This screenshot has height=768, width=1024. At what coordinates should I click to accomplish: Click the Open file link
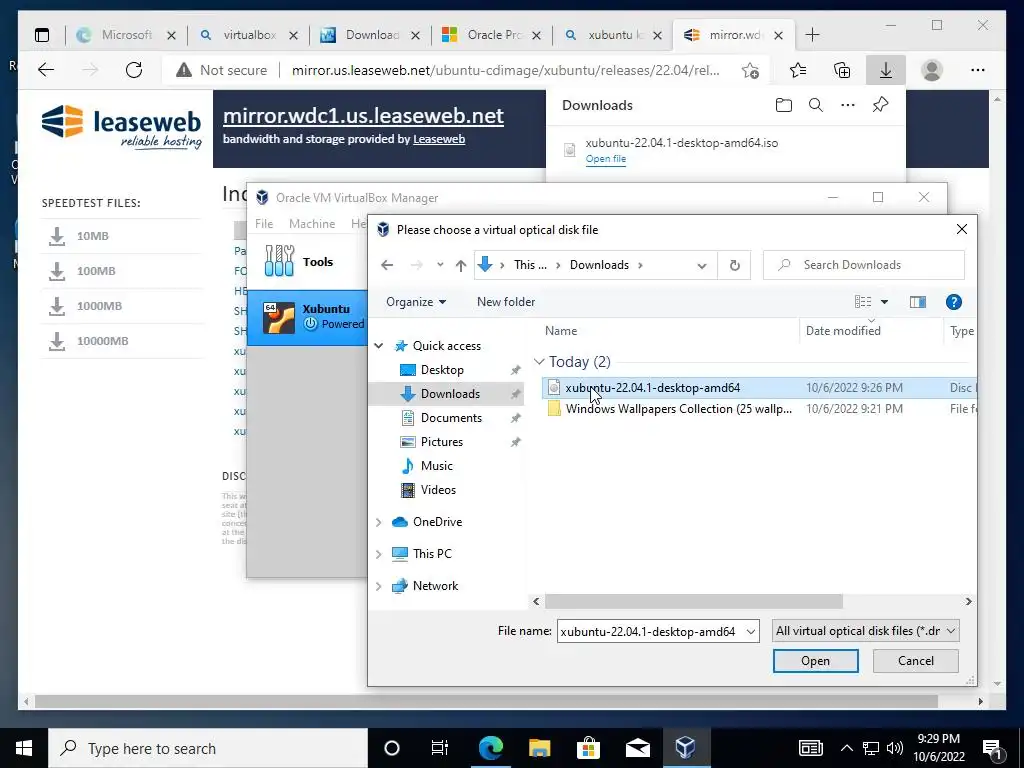[x=606, y=159]
